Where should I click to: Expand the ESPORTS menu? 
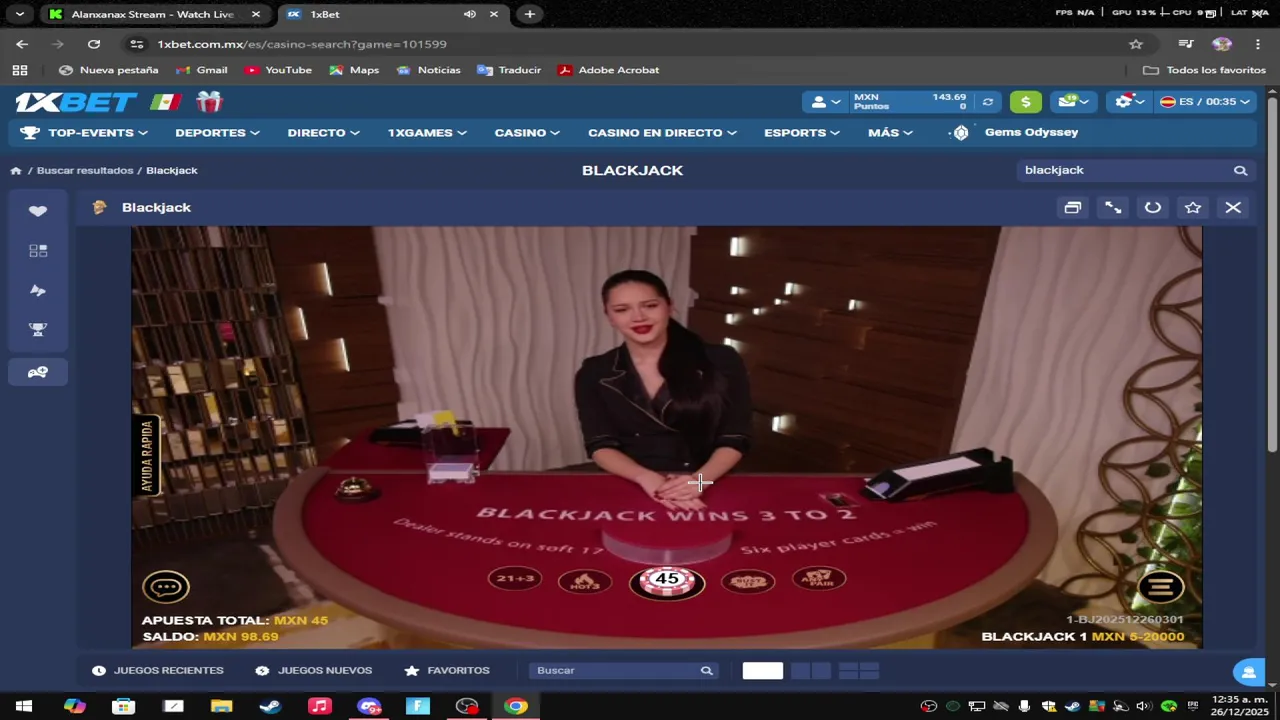pyautogui.click(x=802, y=133)
